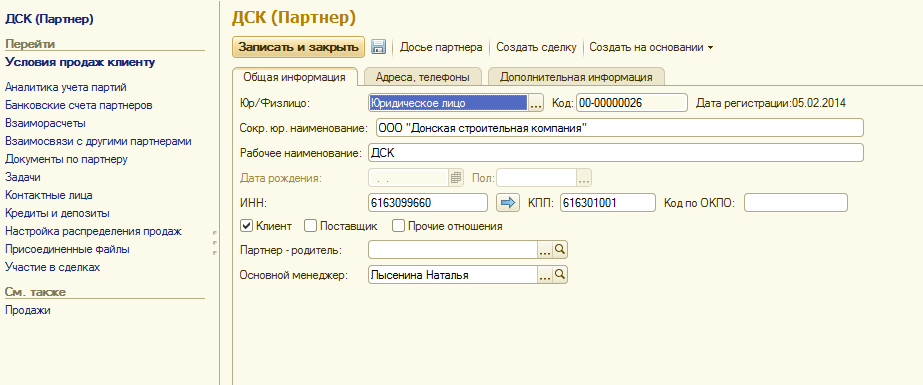This screenshot has height=385, width=923.
Task: Click the sidebar splitter dotted handle
Action: pos(215,242)
